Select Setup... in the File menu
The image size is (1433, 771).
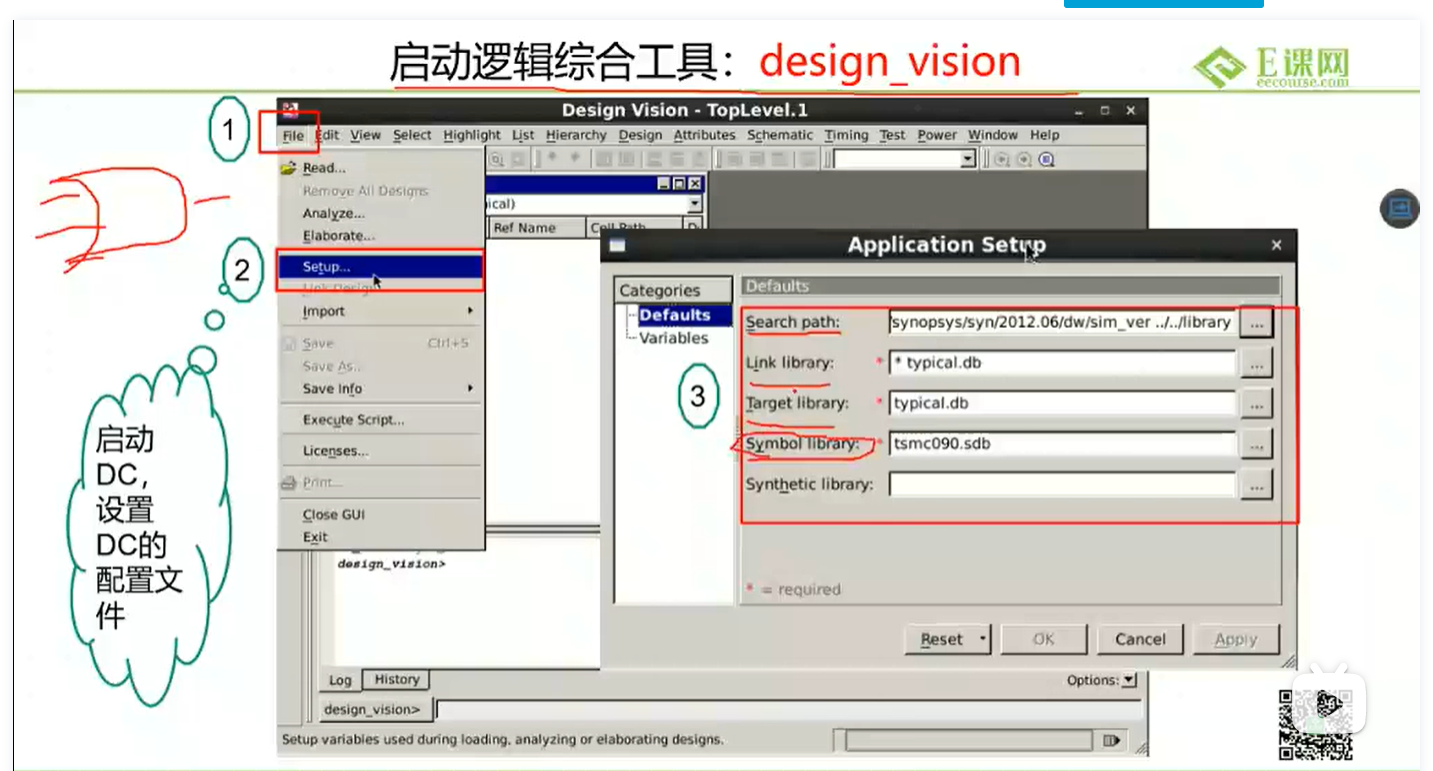click(x=380, y=267)
